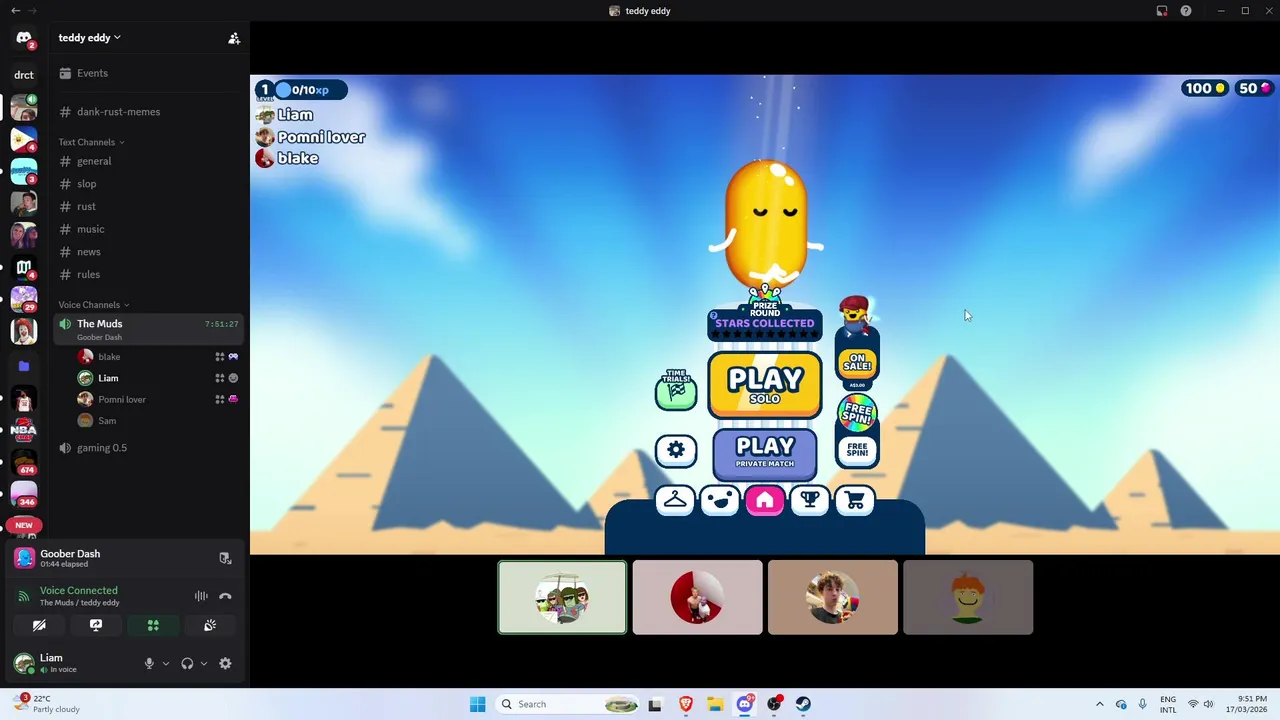The height and width of the screenshot is (720, 1280).
Task: Click the rainbow FREE SPIN wheel
Action: [857, 412]
